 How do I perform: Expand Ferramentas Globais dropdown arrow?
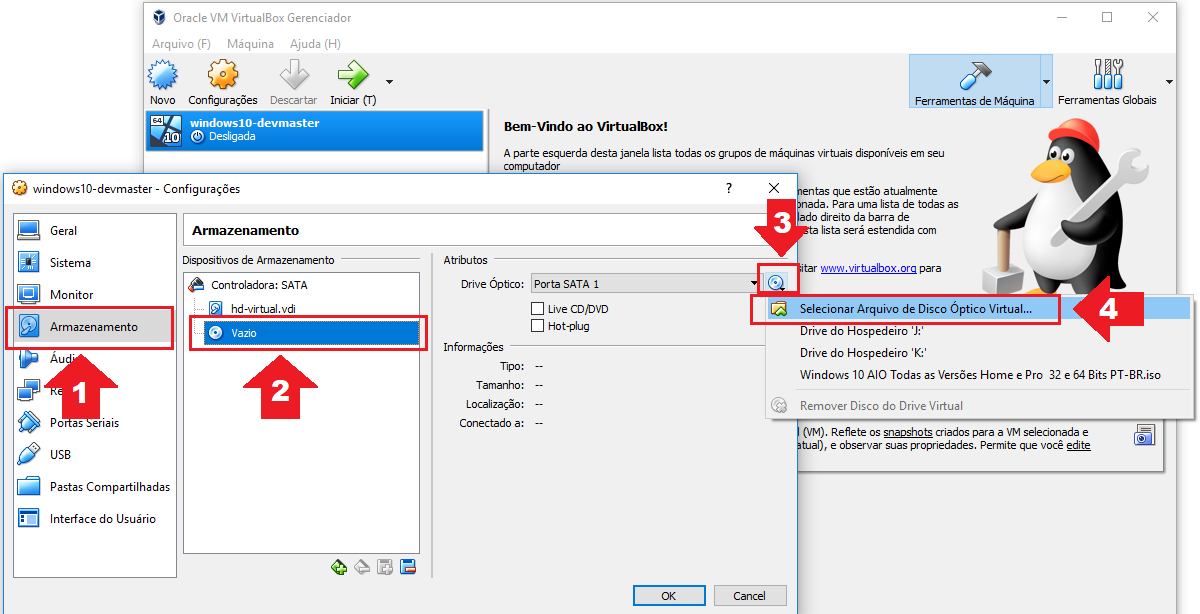pos(1169,82)
